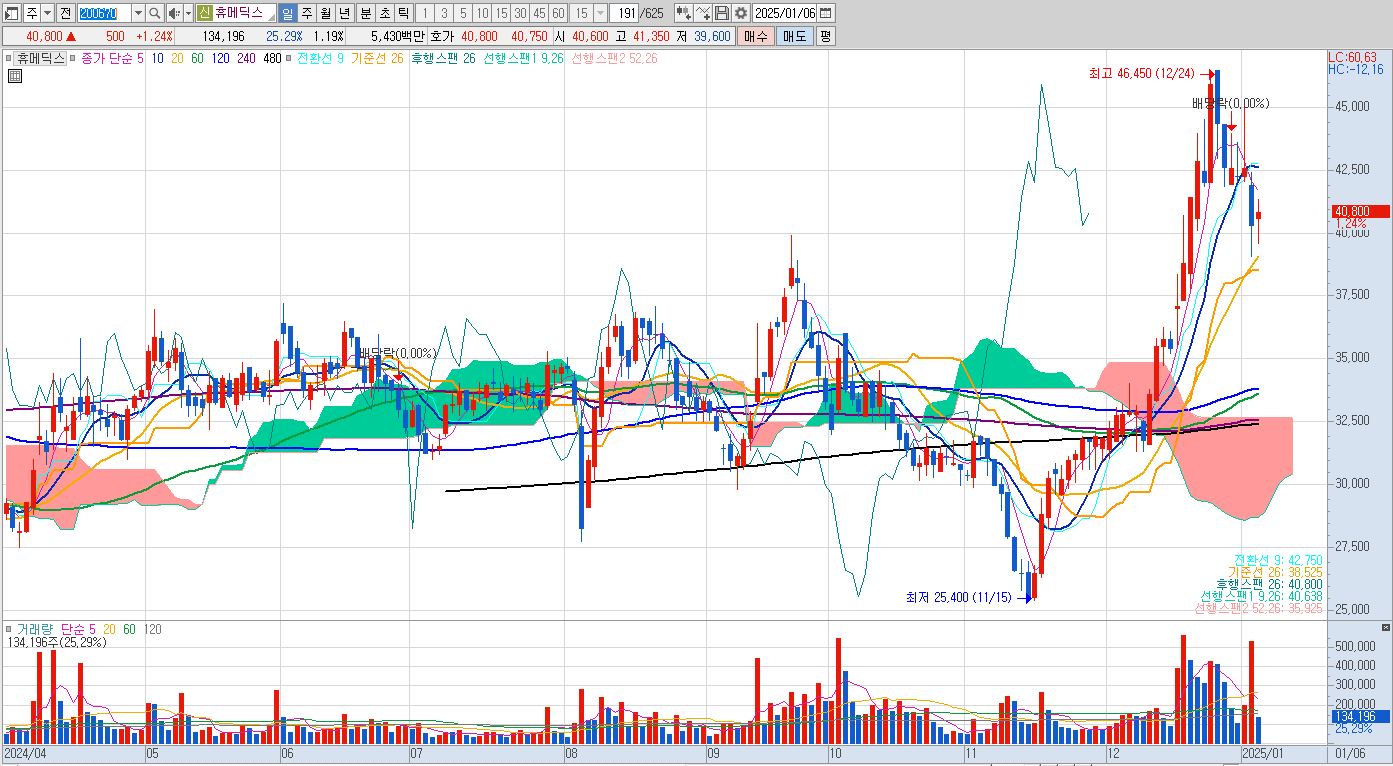Screen dimensions: 1393x766
Task: Save the chart using the floppy disk icon
Action: pos(721,13)
